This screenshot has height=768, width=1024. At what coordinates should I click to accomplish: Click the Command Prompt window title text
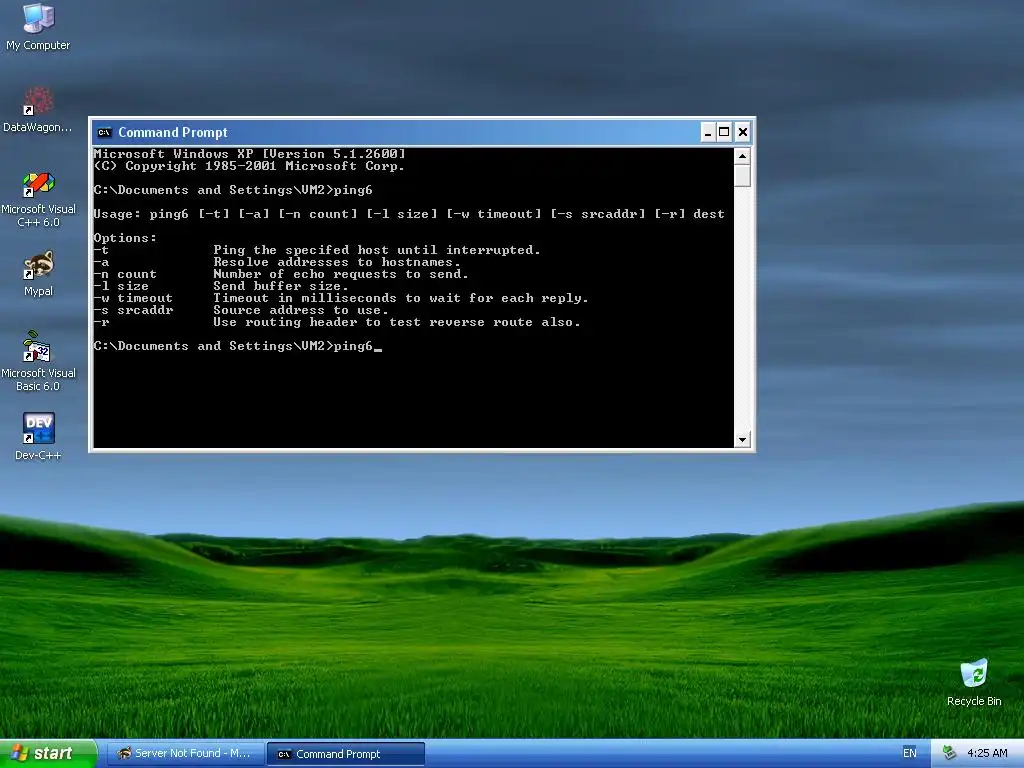click(x=173, y=133)
